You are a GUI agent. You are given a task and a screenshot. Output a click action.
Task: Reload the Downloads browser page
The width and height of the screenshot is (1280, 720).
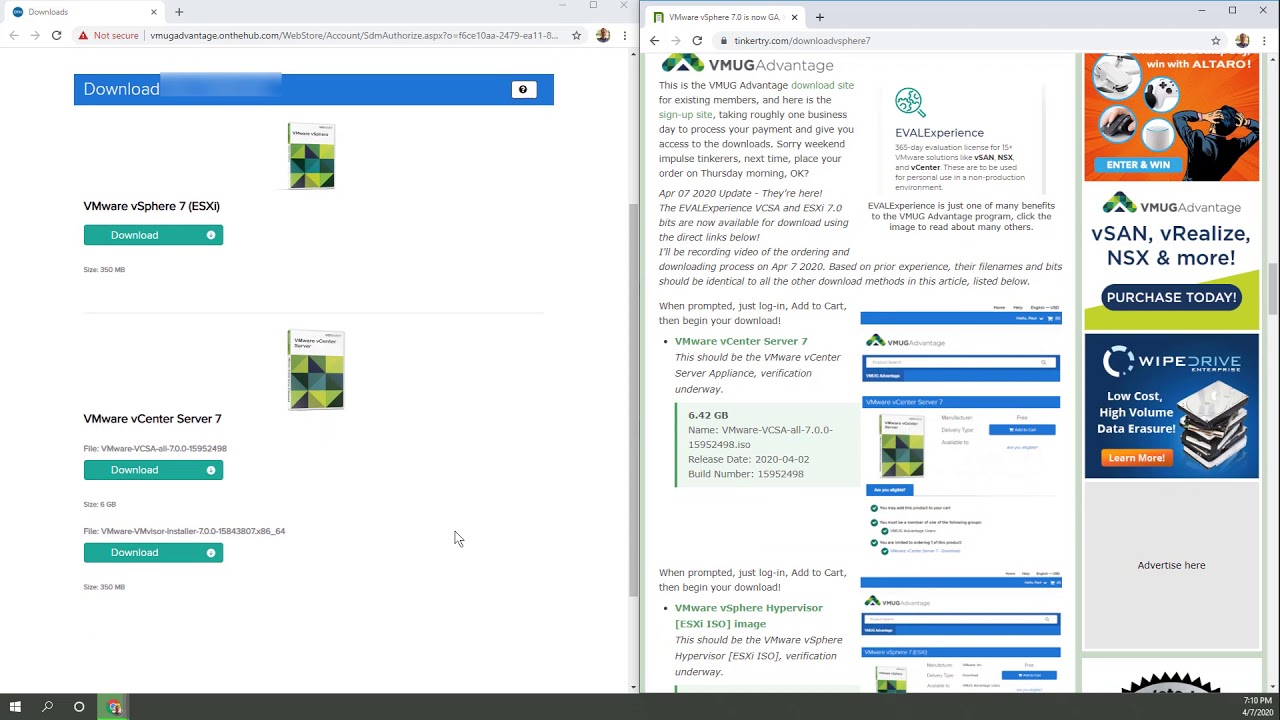[57, 35]
